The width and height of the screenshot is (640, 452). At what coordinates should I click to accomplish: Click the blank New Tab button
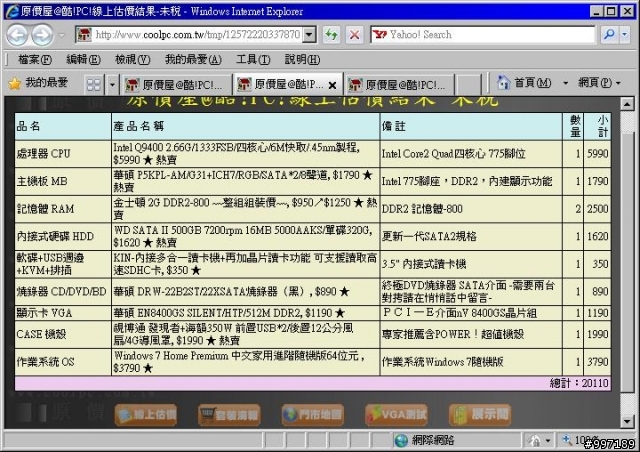click(468, 85)
